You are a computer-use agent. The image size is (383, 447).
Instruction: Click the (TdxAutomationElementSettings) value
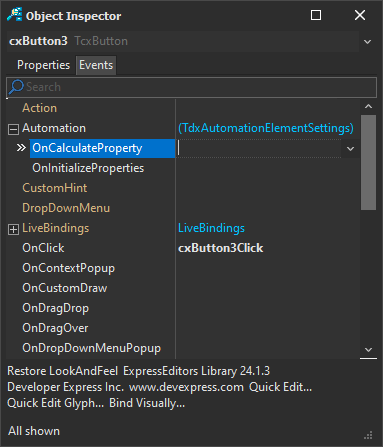266,128
